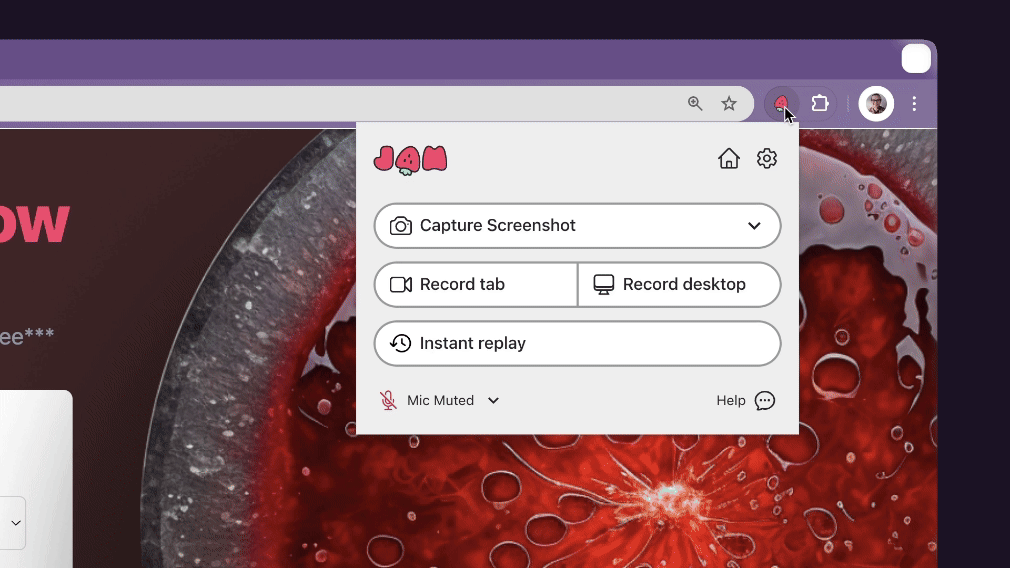Open Chrome profile avatar

coord(876,103)
